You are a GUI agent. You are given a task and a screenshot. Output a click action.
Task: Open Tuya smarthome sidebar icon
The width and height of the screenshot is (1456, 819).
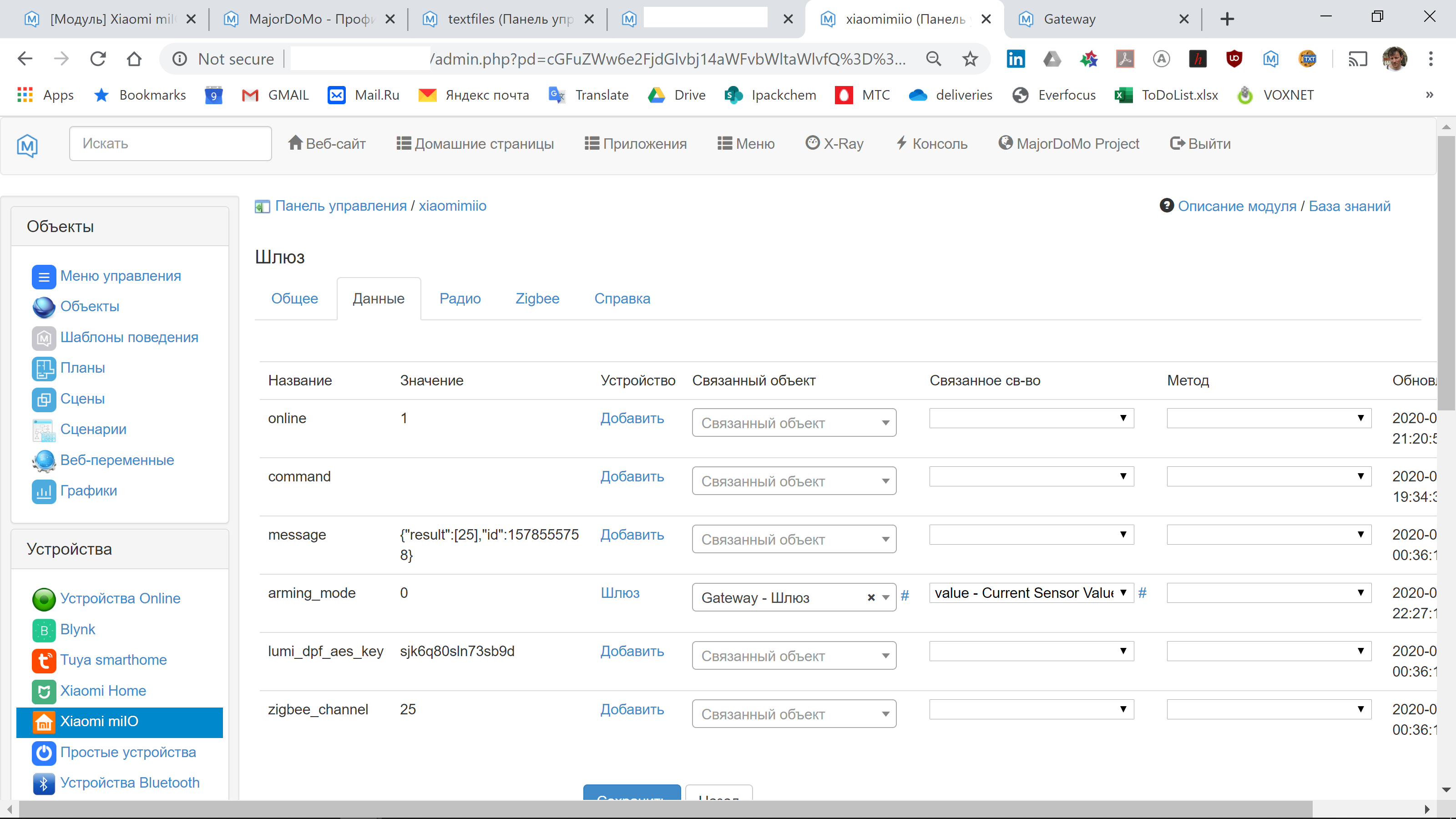(44, 660)
